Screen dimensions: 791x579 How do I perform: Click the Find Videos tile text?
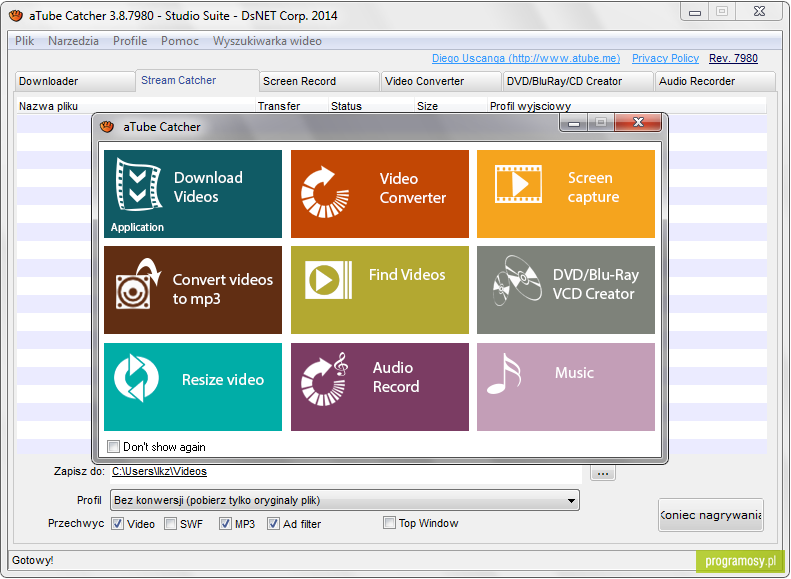407,275
